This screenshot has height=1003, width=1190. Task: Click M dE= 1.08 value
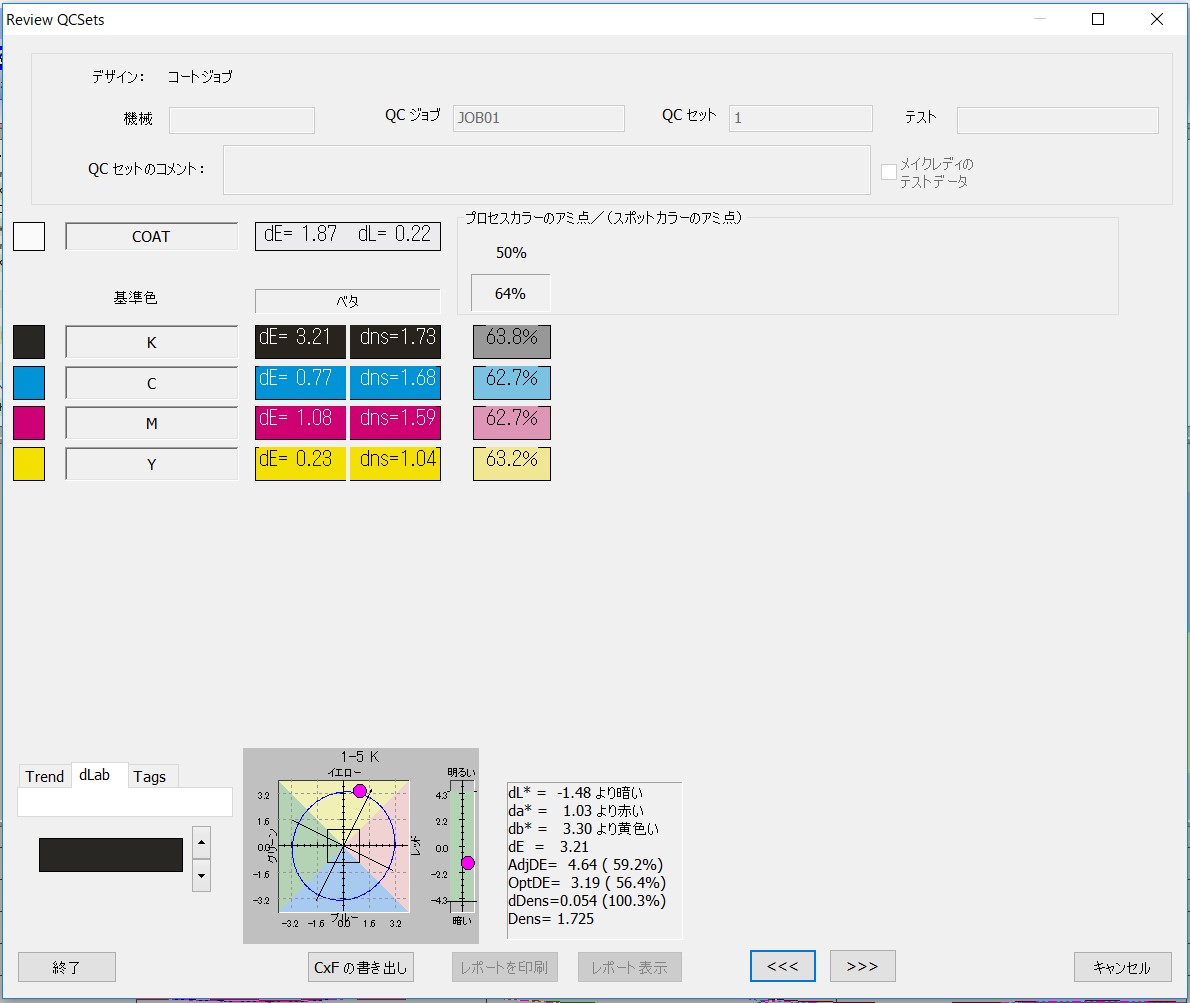coord(301,423)
